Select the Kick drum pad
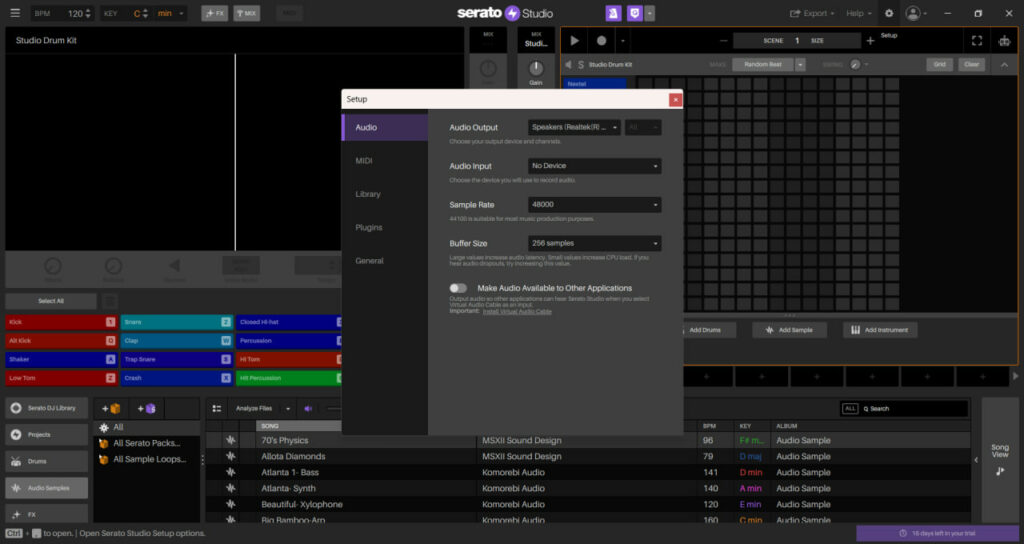The width and height of the screenshot is (1024, 544). [61, 322]
